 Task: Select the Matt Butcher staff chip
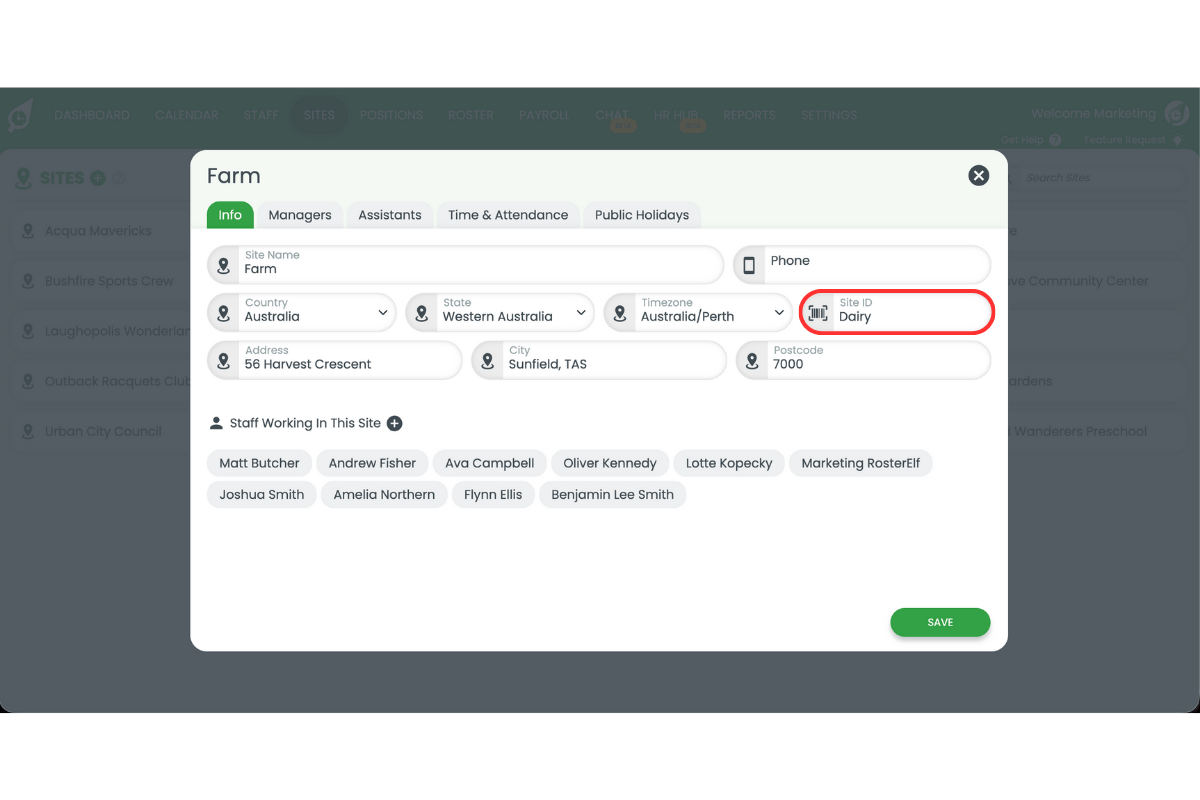pos(258,463)
